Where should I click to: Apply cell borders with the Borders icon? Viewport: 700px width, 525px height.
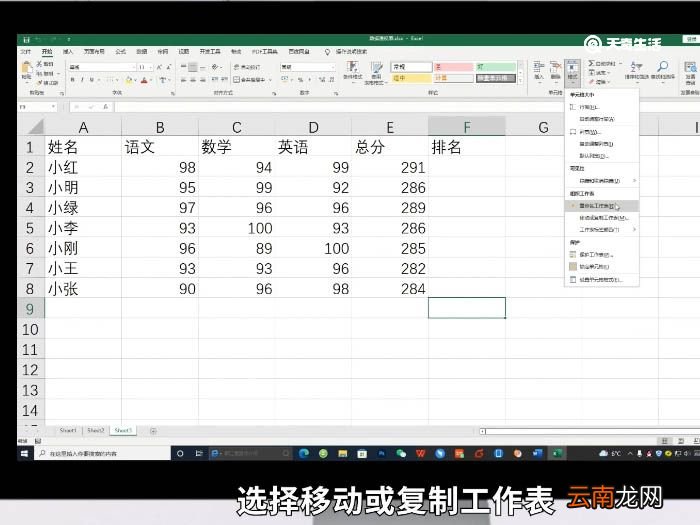[110, 80]
